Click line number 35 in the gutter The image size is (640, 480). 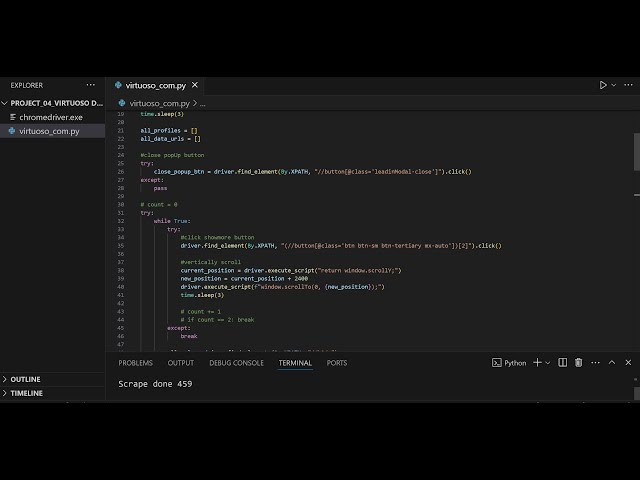(120, 246)
